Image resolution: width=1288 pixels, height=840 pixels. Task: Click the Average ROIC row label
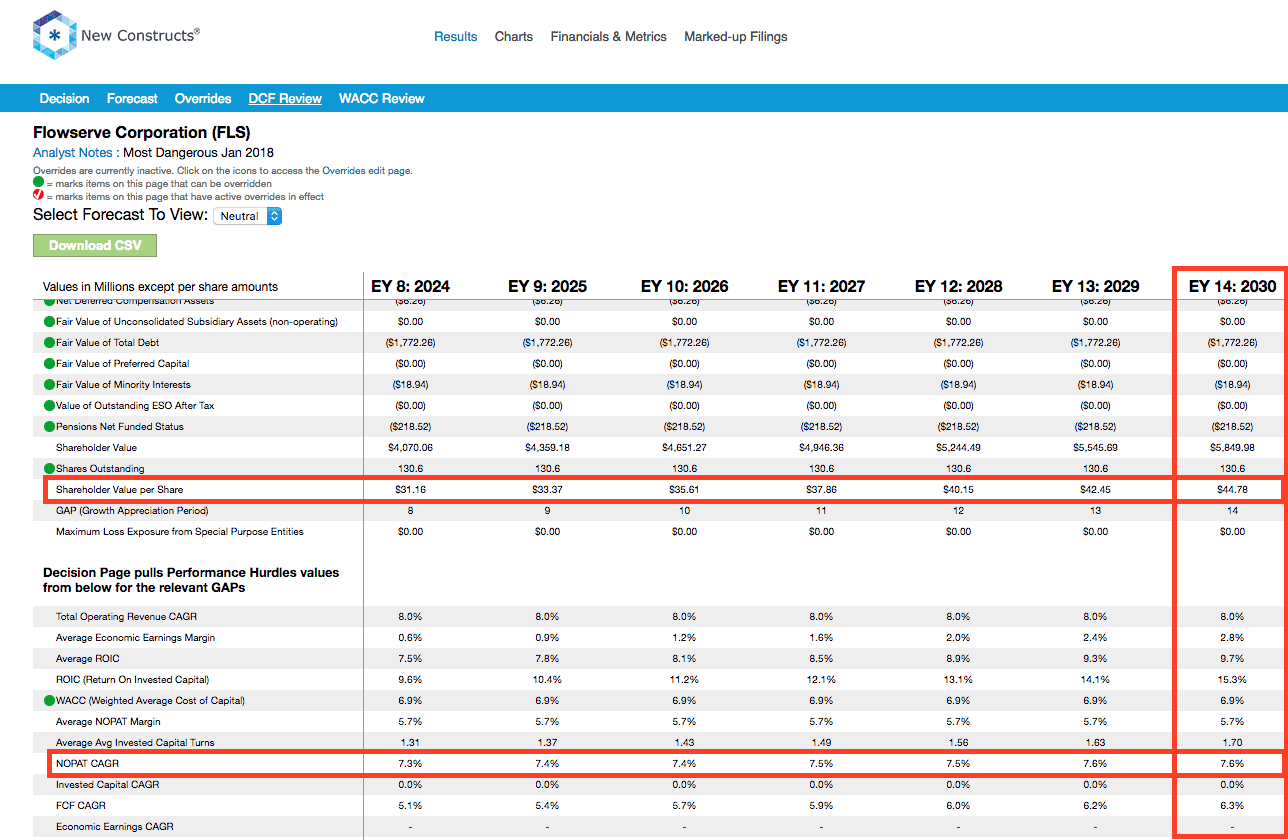click(87, 659)
